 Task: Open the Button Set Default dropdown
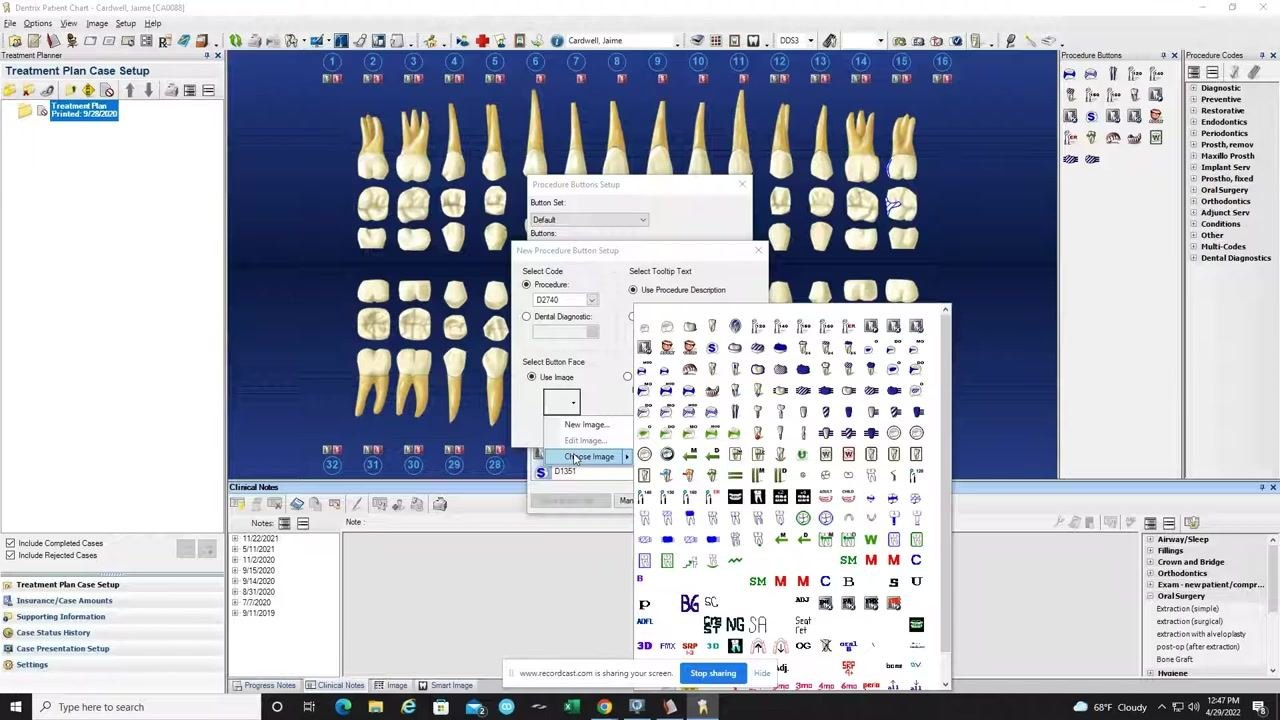pos(589,220)
